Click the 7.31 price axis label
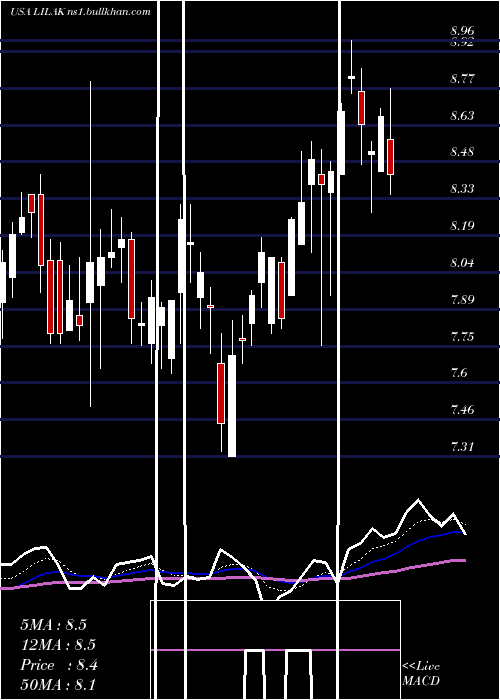Image resolution: width=500 pixels, height=700 pixels. (x=462, y=446)
